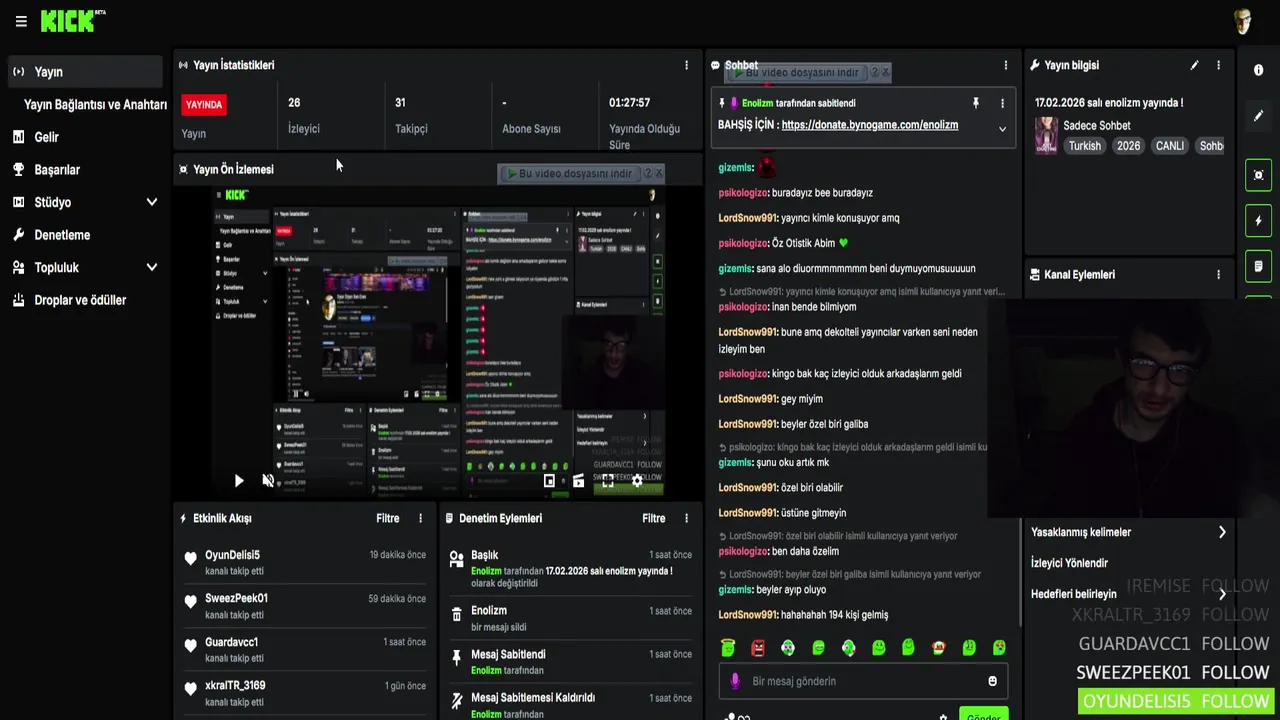Select SweezPeek01 follow event
Viewport: 1280px width, 720px height.
(305, 606)
